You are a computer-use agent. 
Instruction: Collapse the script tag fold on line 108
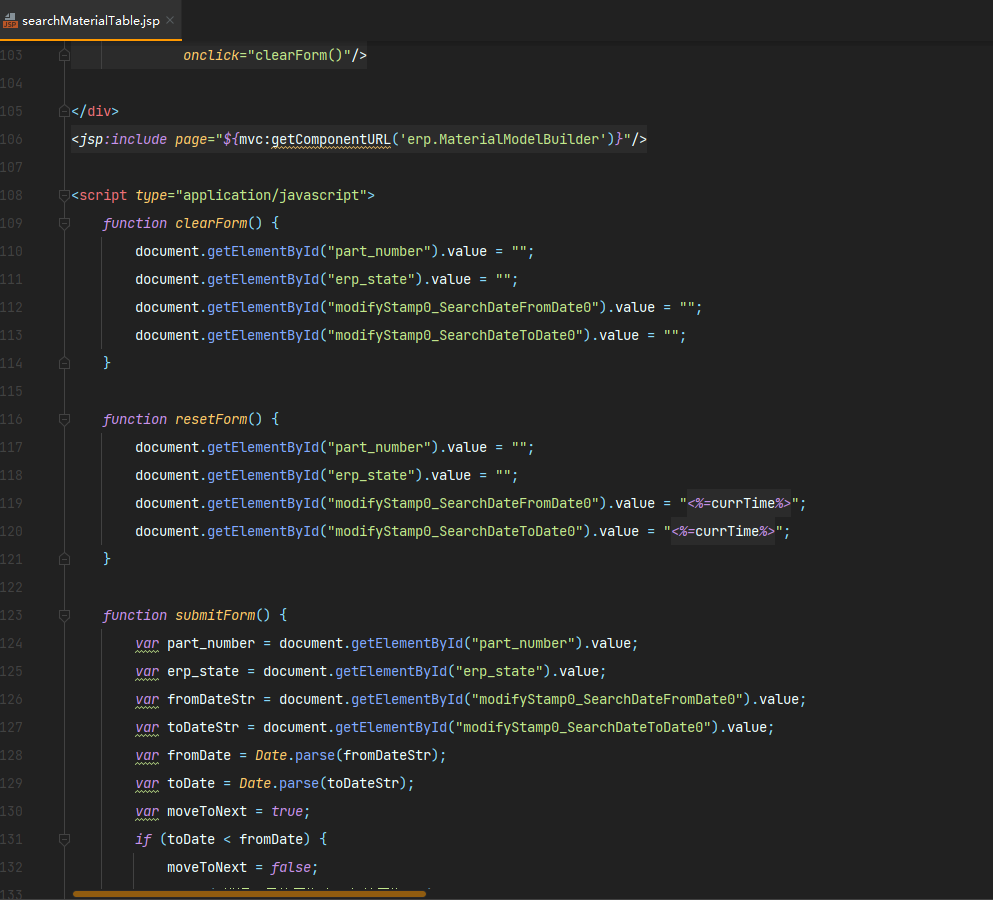pyautogui.click(x=64, y=195)
